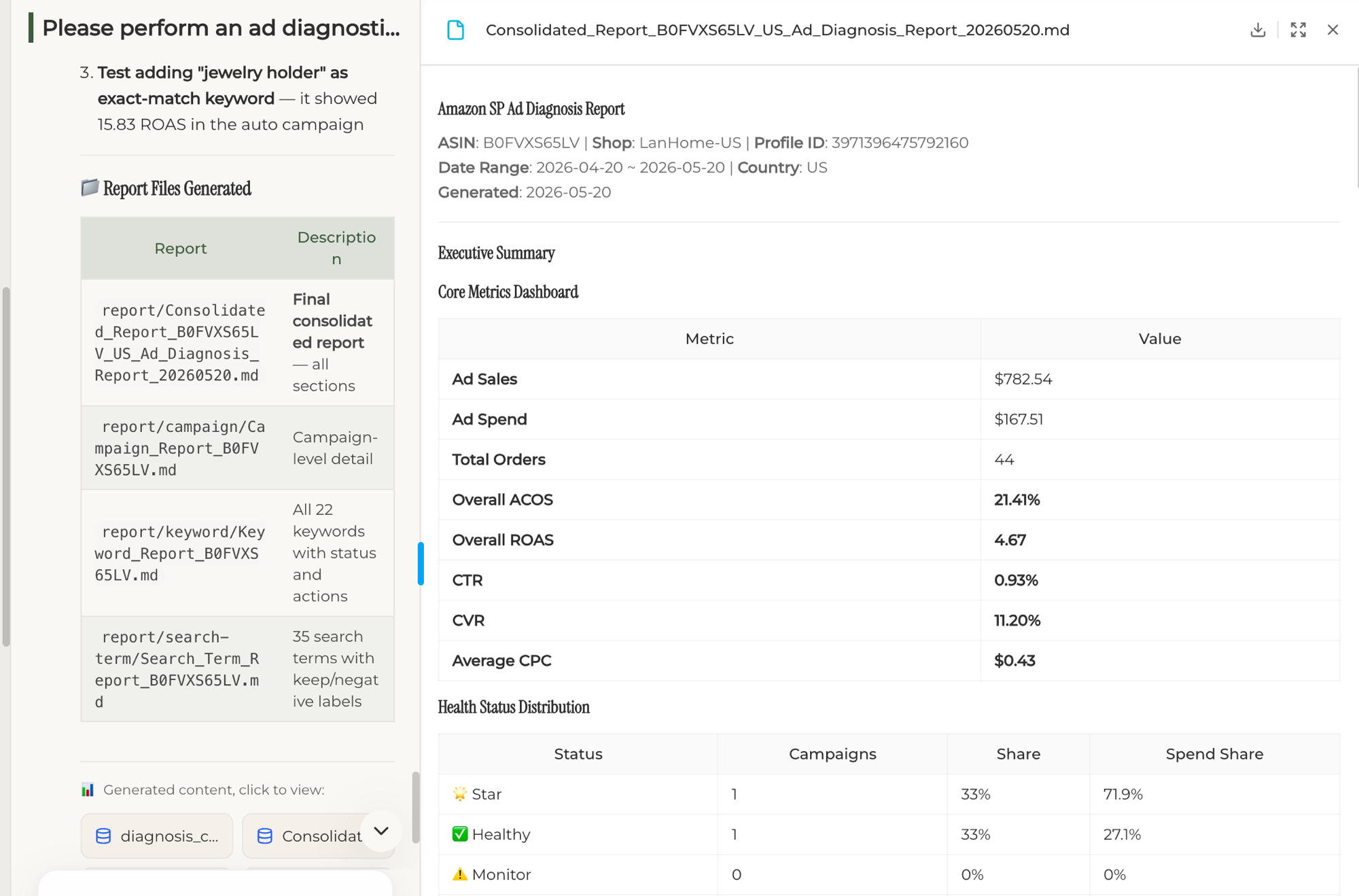Click the Report column header in files table
The image size is (1359, 896).
[x=180, y=249]
